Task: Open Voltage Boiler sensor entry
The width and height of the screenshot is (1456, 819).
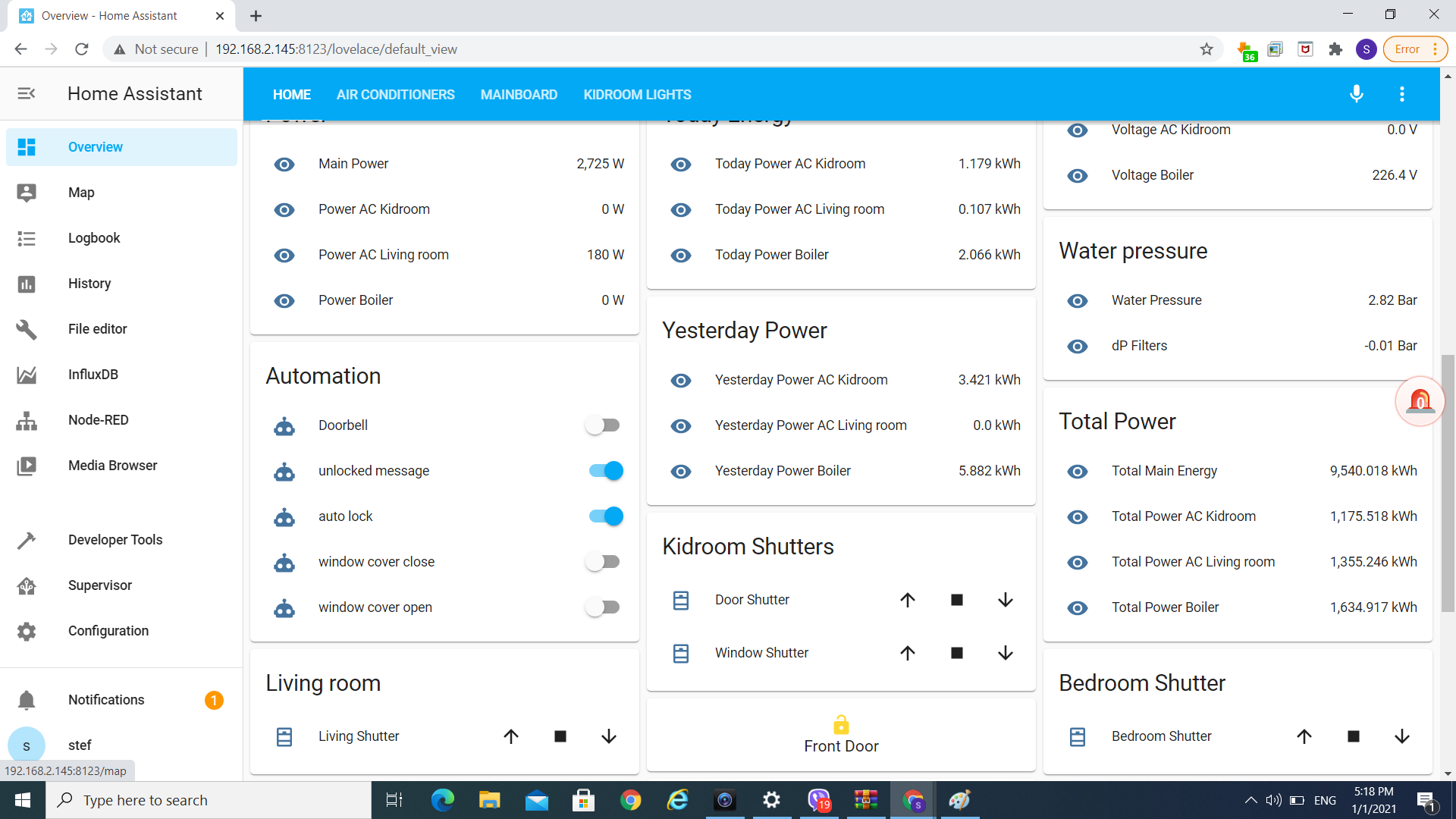Action: click(x=1238, y=175)
